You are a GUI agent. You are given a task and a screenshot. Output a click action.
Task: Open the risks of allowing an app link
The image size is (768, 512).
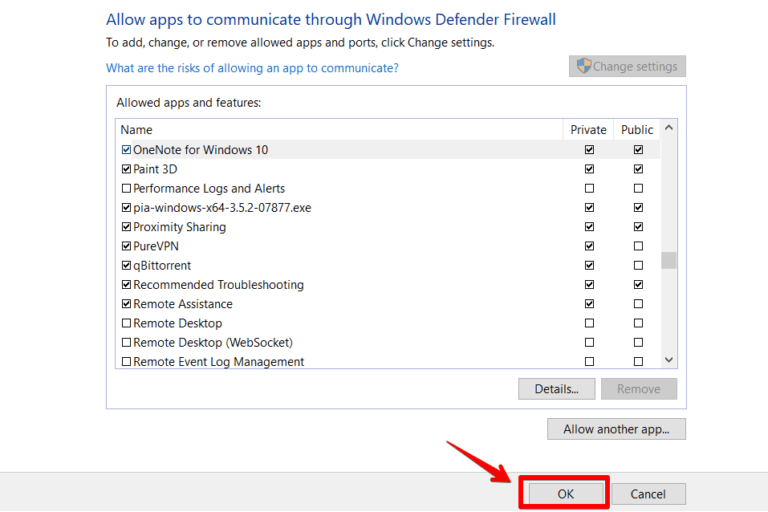click(252, 68)
